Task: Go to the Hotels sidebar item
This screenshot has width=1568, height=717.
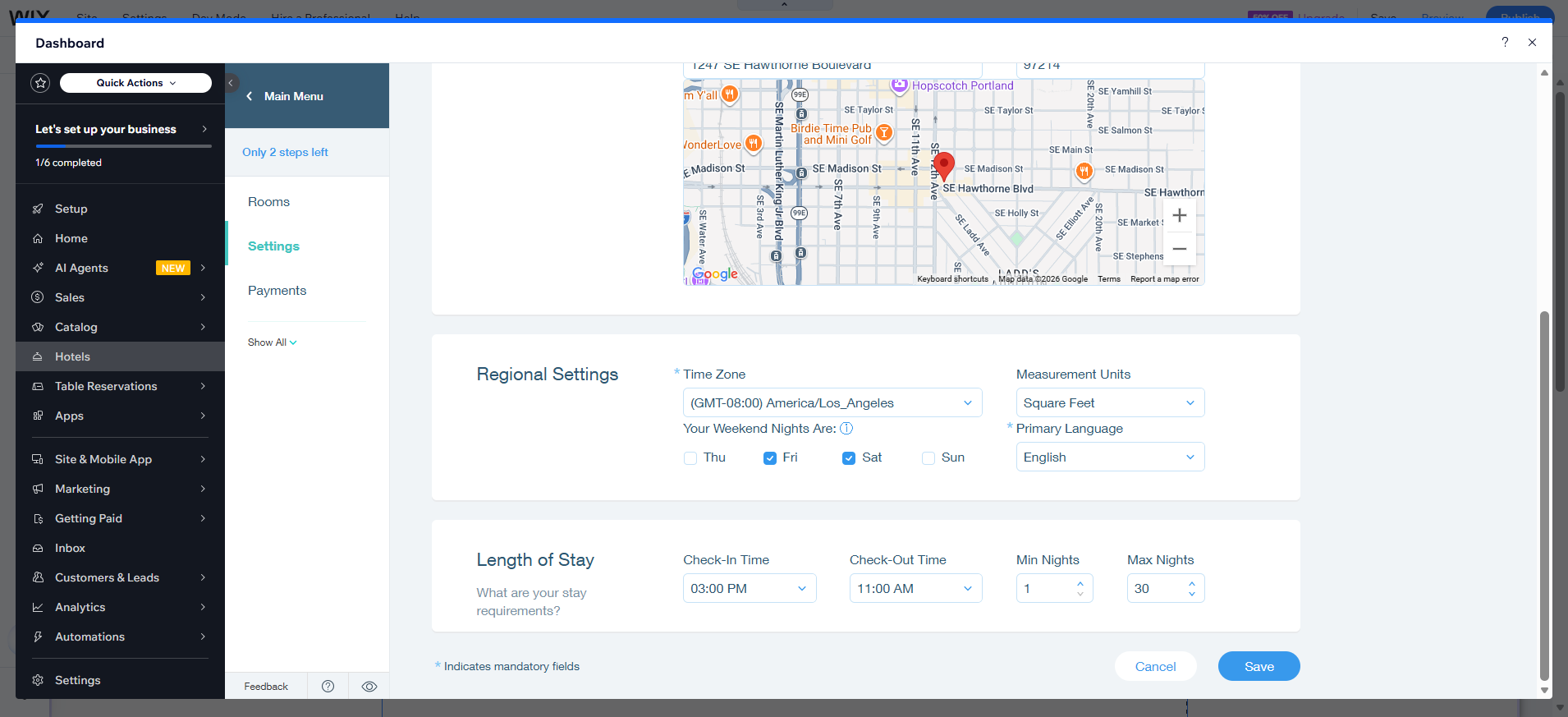Action: point(120,356)
